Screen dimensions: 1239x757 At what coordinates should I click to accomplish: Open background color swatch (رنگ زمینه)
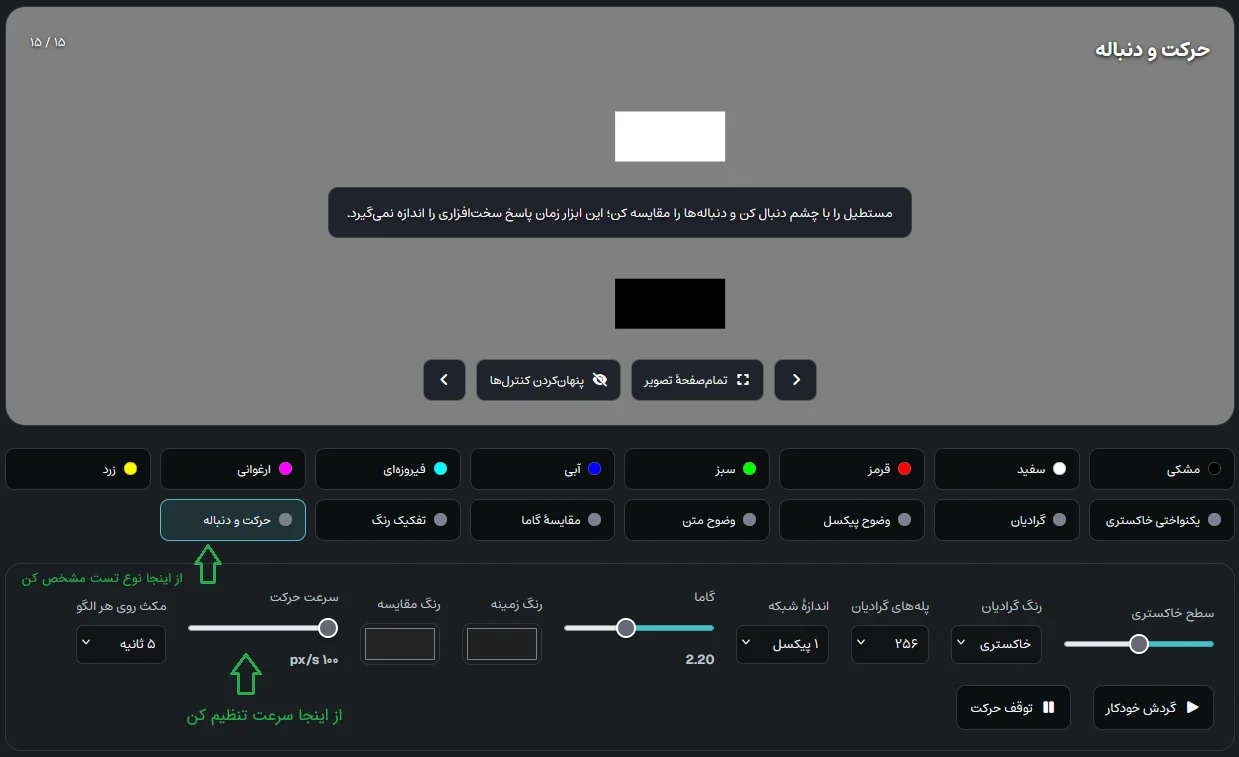502,644
